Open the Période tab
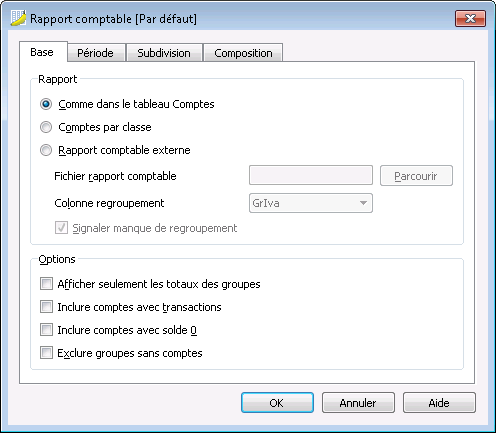 click(x=95, y=53)
